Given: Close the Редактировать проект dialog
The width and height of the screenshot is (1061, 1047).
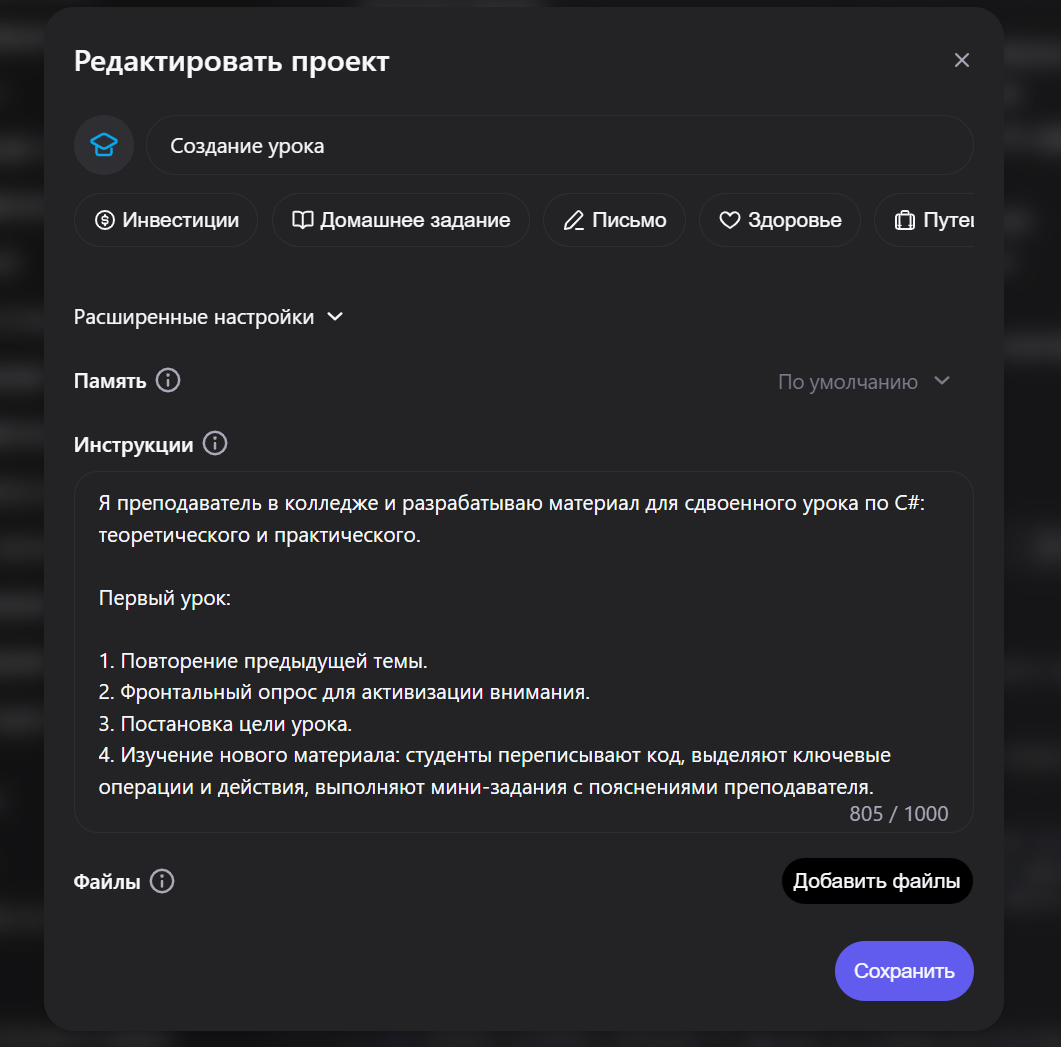Looking at the screenshot, I should 961,60.
